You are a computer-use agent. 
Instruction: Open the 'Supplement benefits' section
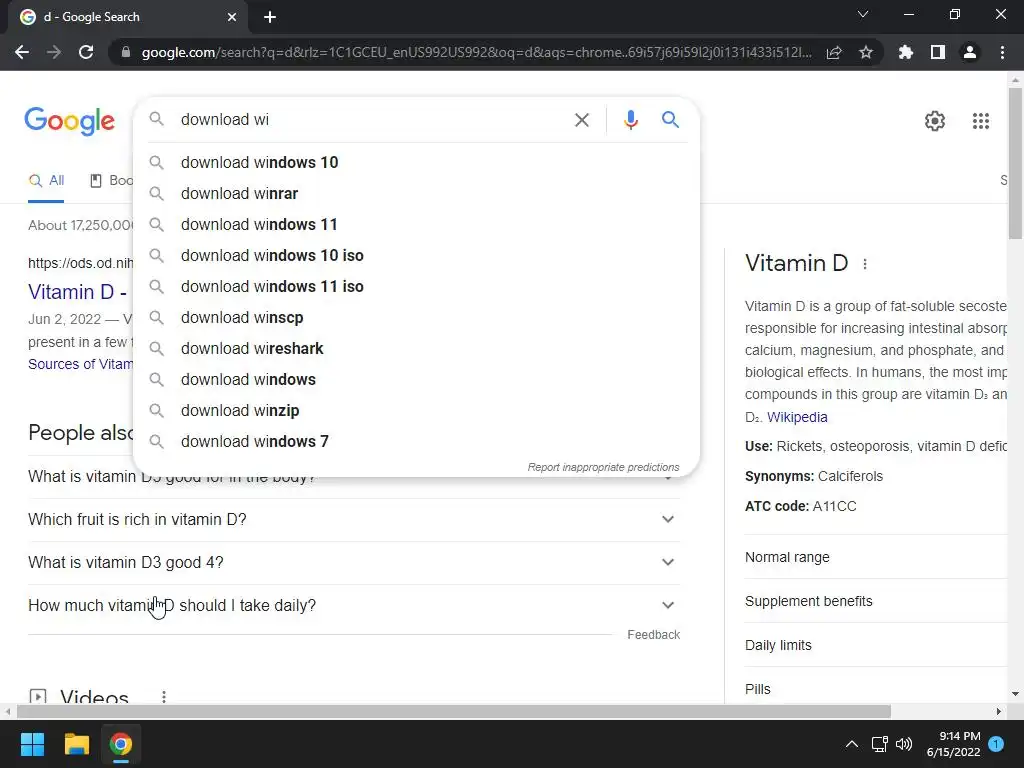876,601
